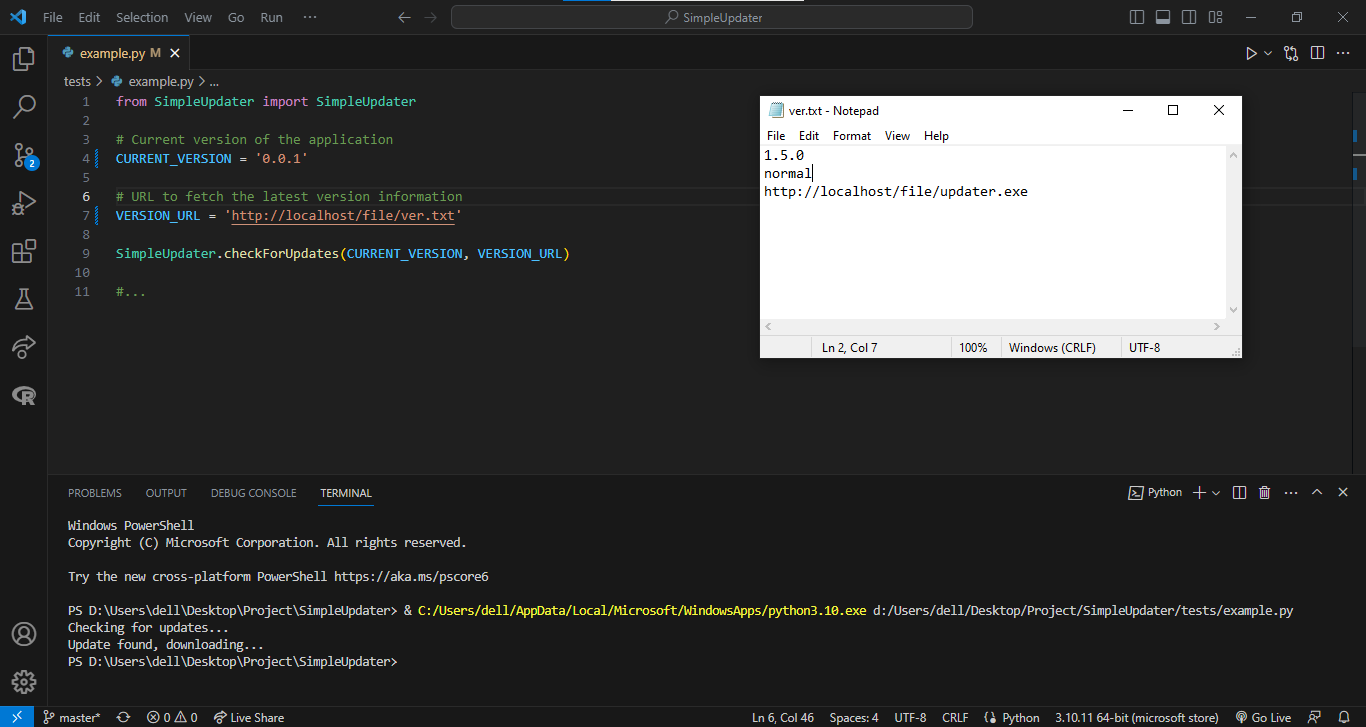The height and width of the screenshot is (727, 1366).
Task: Kill the terminal using the trash icon
Action: pos(1264,492)
